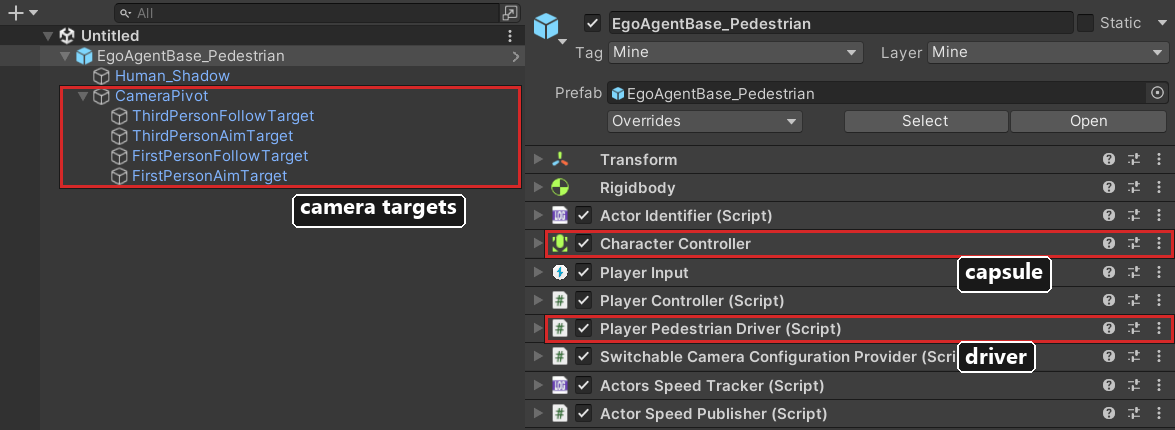Disable the Player Input checkbox
The width and height of the screenshot is (1175, 430).
pyautogui.click(x=584, y=272)
